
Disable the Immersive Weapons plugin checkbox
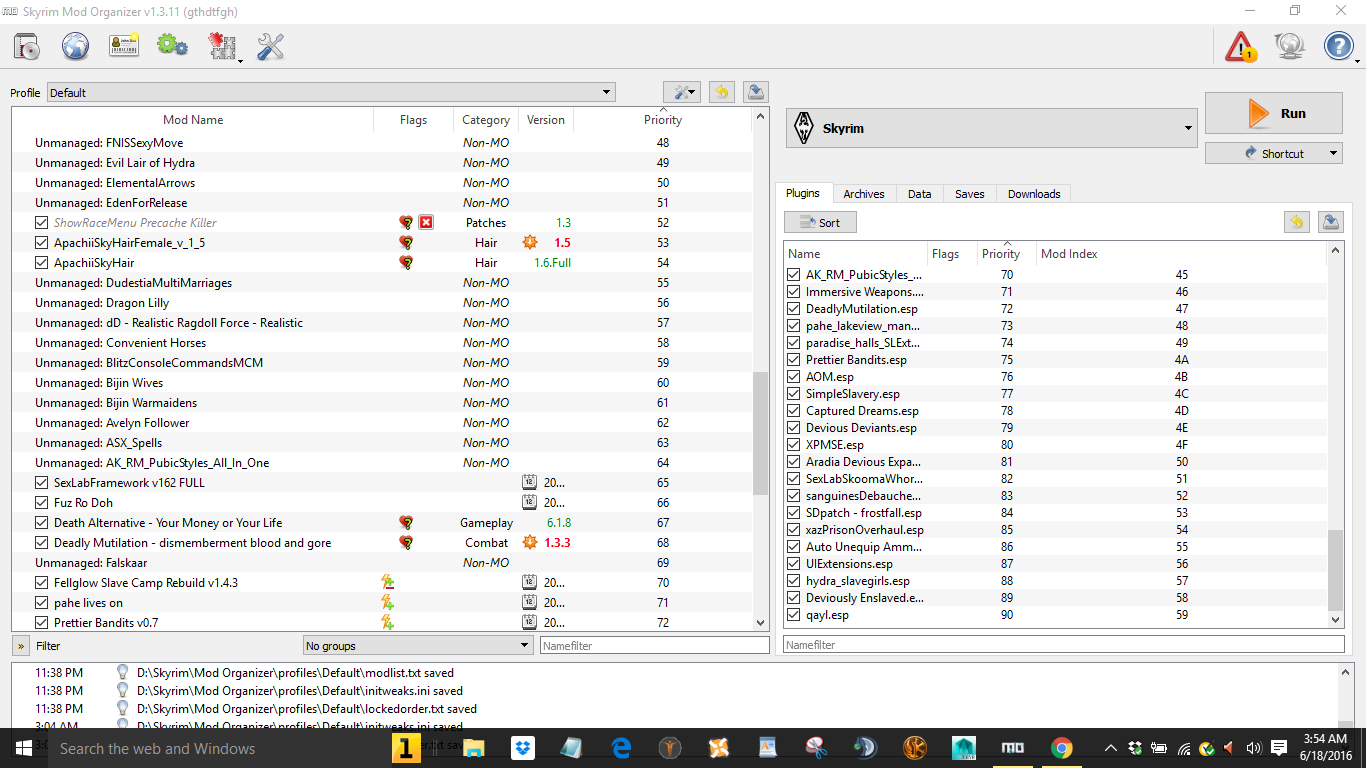[794, 292]
